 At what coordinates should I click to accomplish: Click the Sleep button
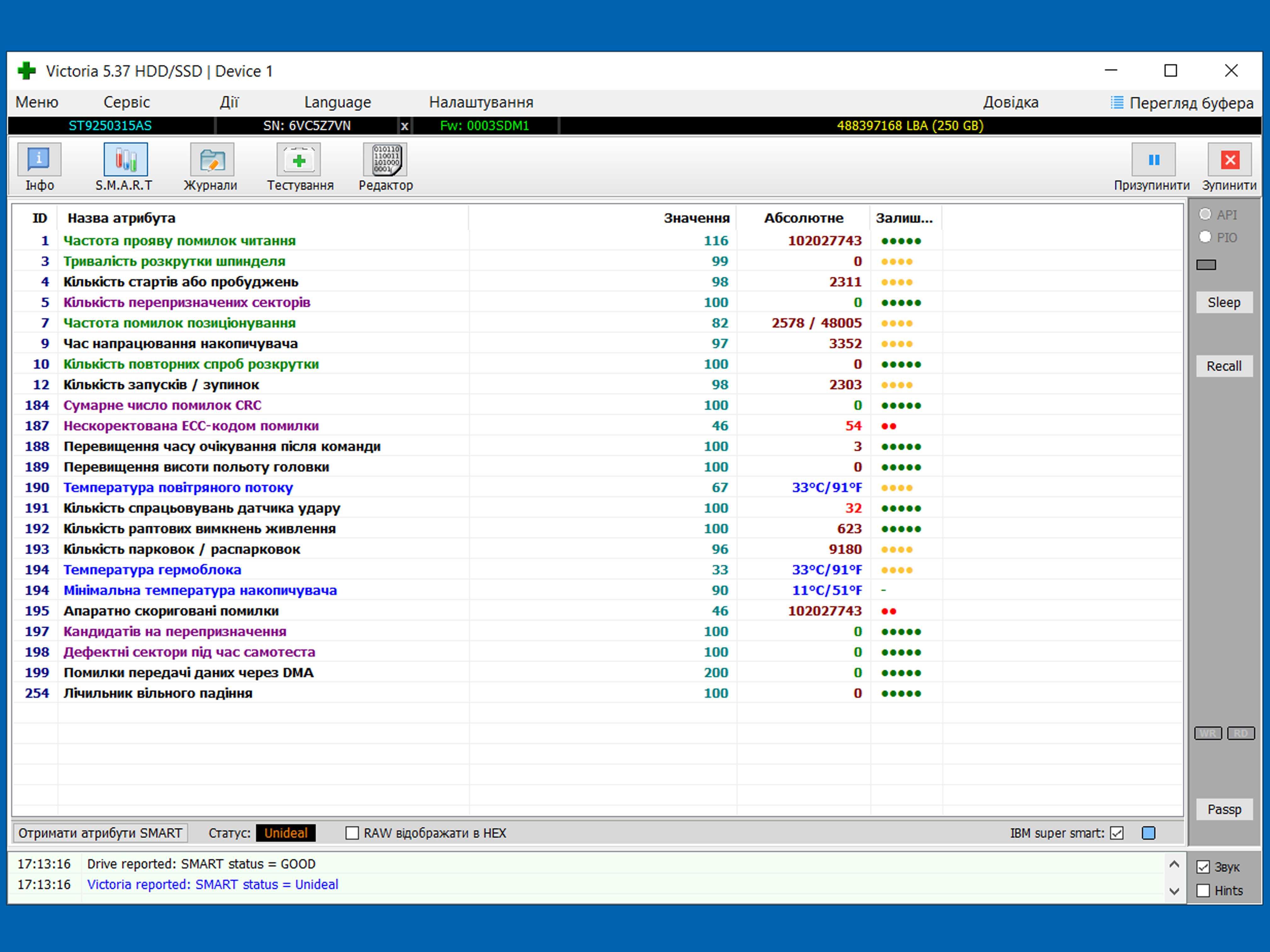point(1224,303)
